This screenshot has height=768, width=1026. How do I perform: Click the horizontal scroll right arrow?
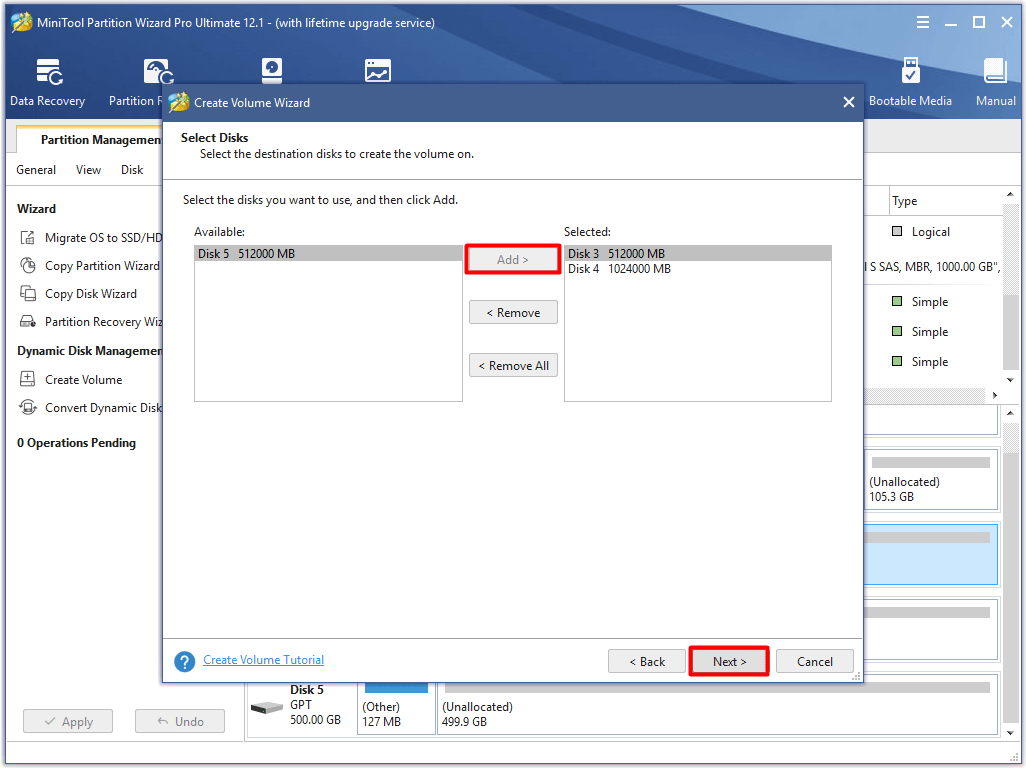coord(995,395)
